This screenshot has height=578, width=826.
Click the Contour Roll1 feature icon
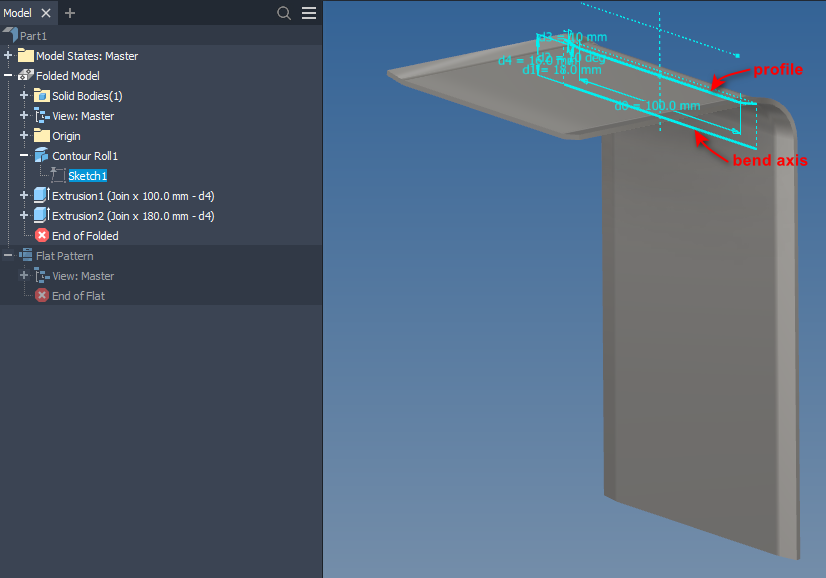click(41, 155)
